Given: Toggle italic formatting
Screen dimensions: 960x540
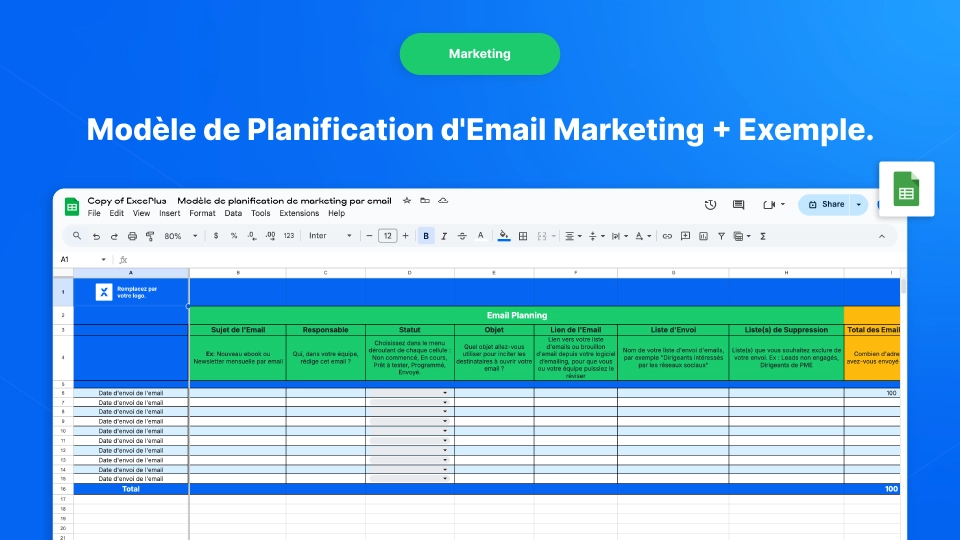Looking at the screenshot, I should pyautogui.click(x=444, y=236).
